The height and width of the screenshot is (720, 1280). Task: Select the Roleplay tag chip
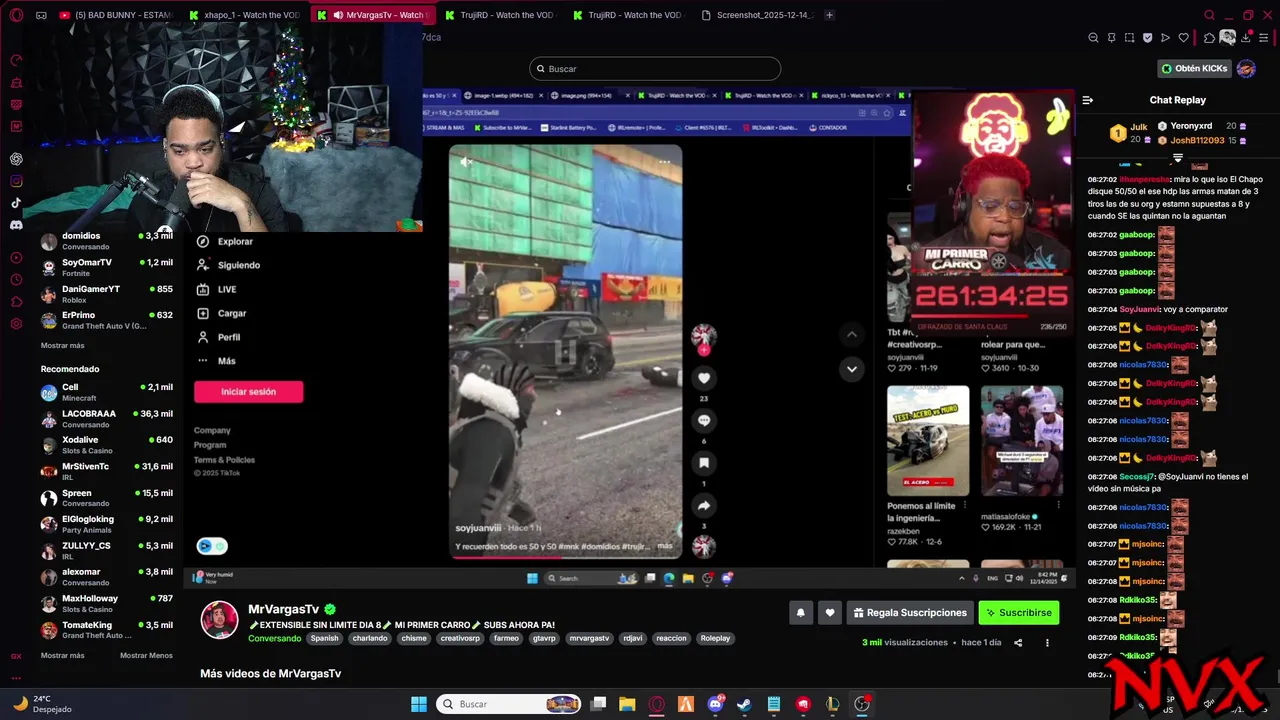pyautogui.click(x=715, y=638)
